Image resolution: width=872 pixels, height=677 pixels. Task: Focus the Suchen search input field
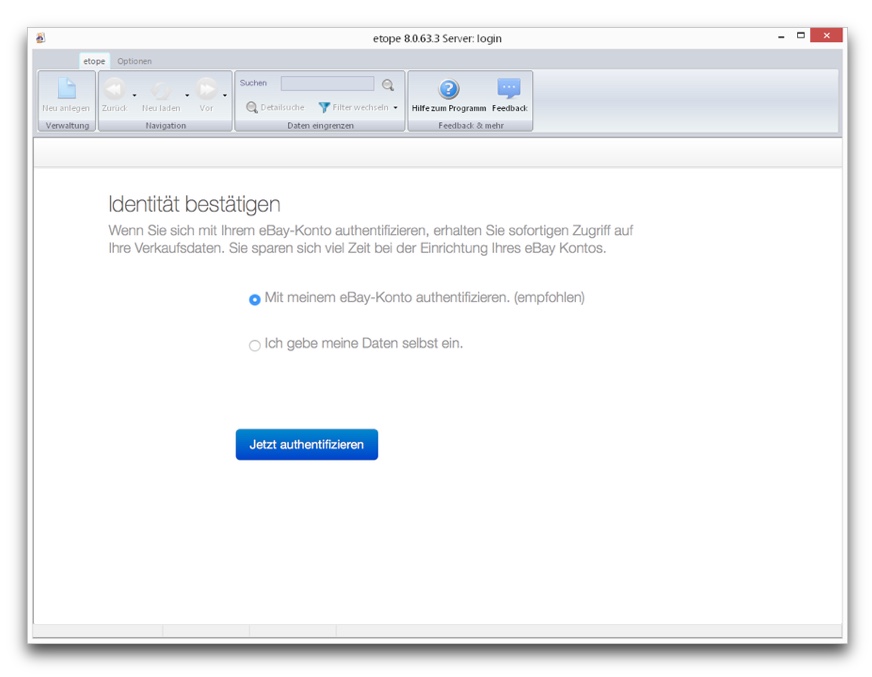[328, 84]
